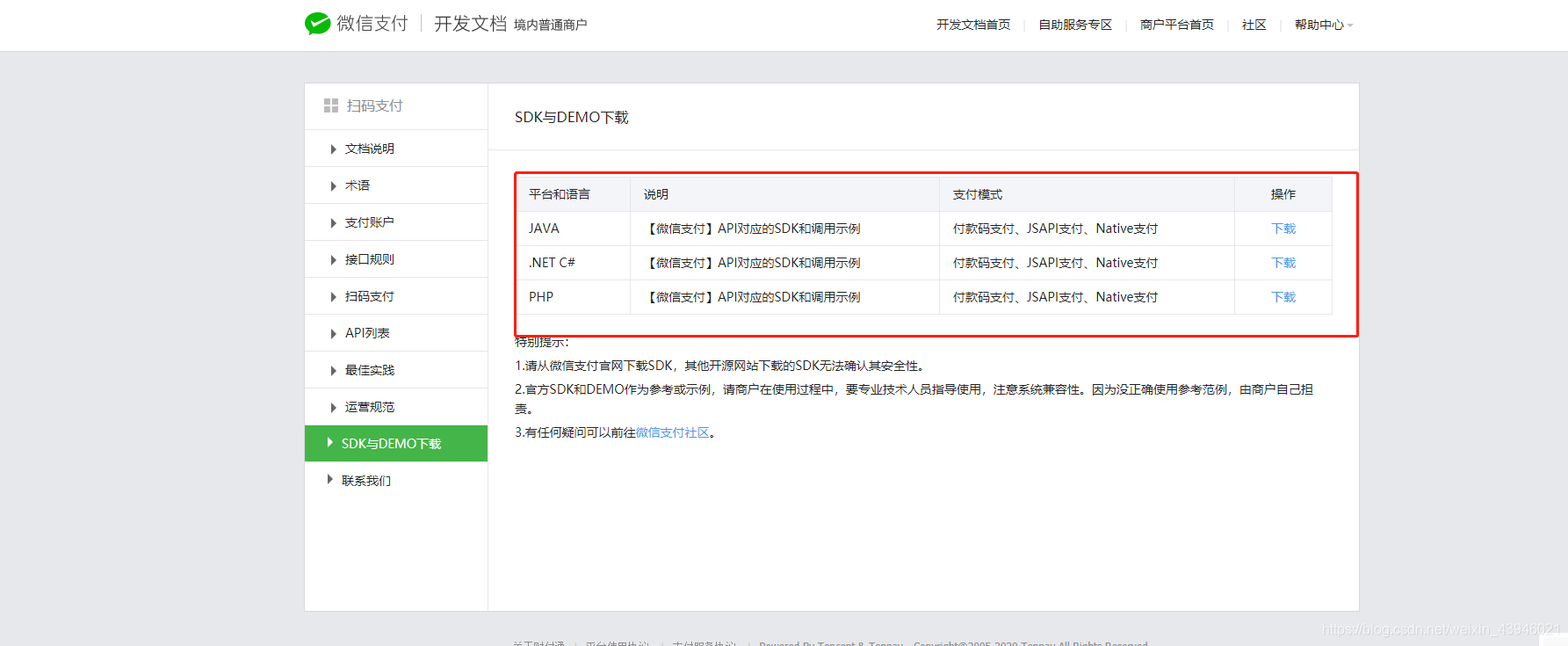This screenshot has height=646, width=1568.
Task: Expand the 联系我们 sidebar arrow
Action: click(x=329, y=480)
